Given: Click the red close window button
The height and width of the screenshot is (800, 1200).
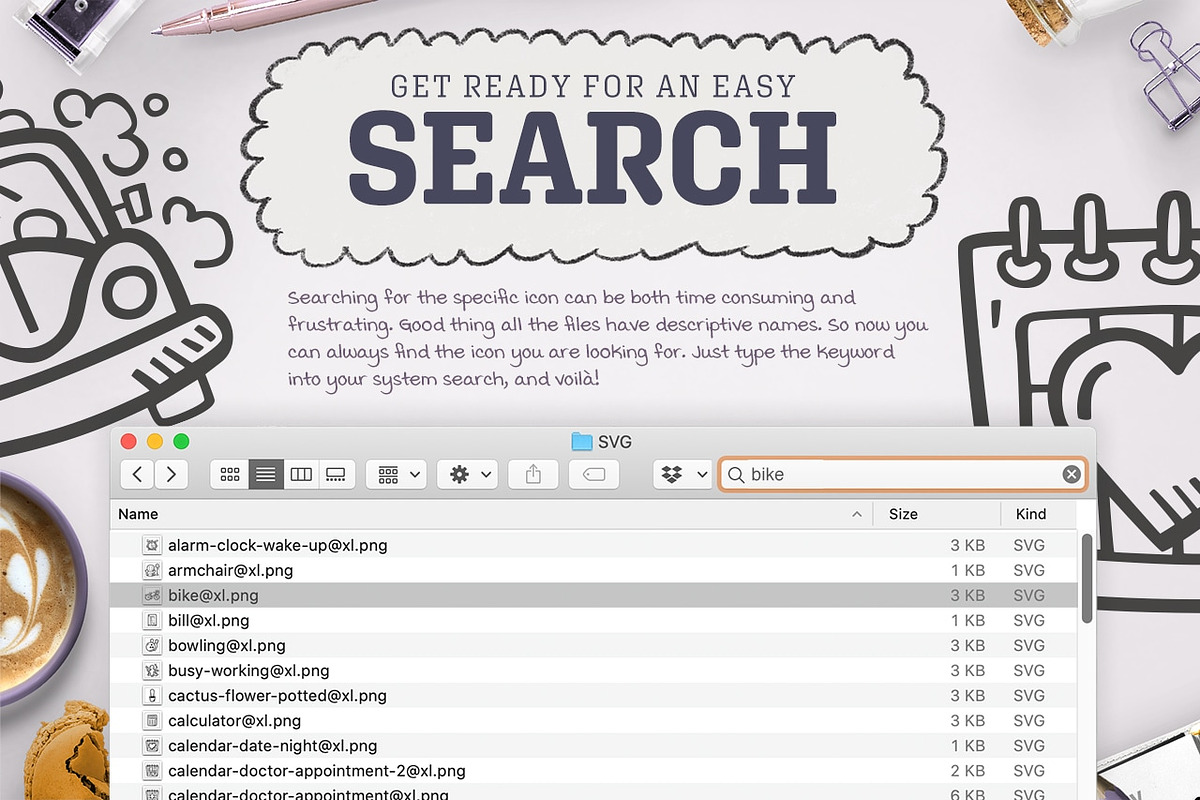Looking at the screenshot, I should 128,441.
